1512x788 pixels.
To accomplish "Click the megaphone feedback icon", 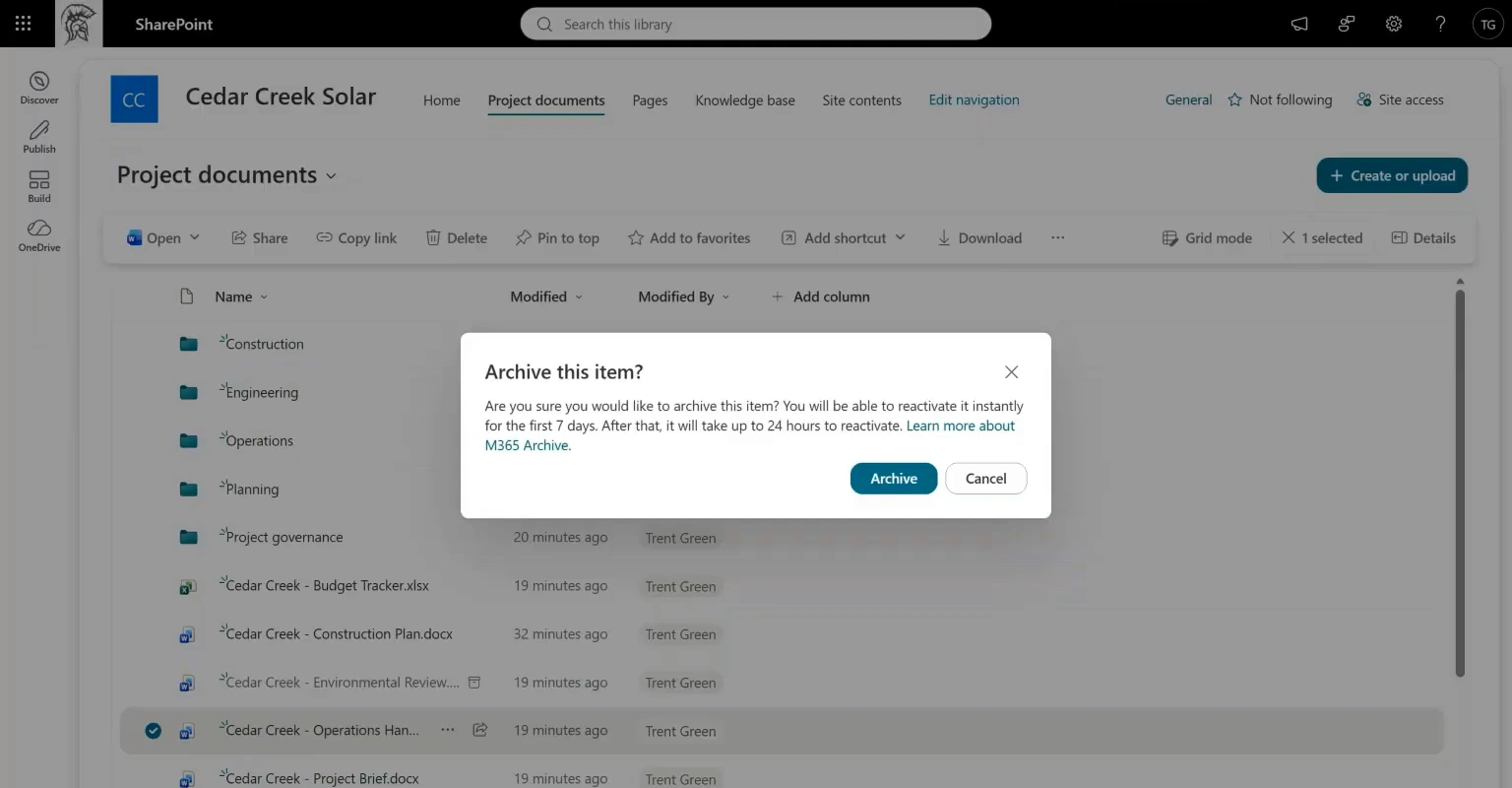I will pyautogui.click(x=1299, y=25).
